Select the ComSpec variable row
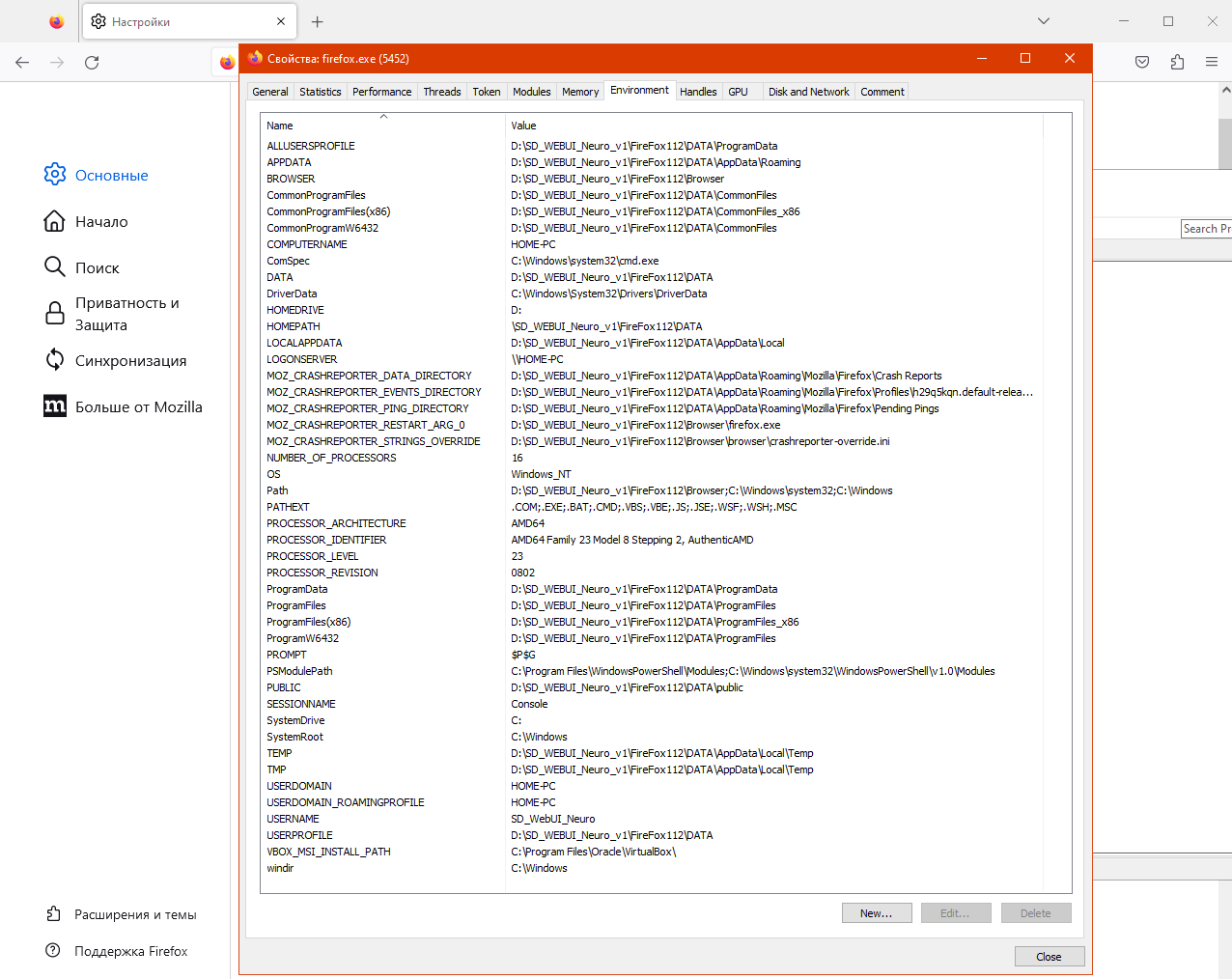 click(x=652, y=261)
